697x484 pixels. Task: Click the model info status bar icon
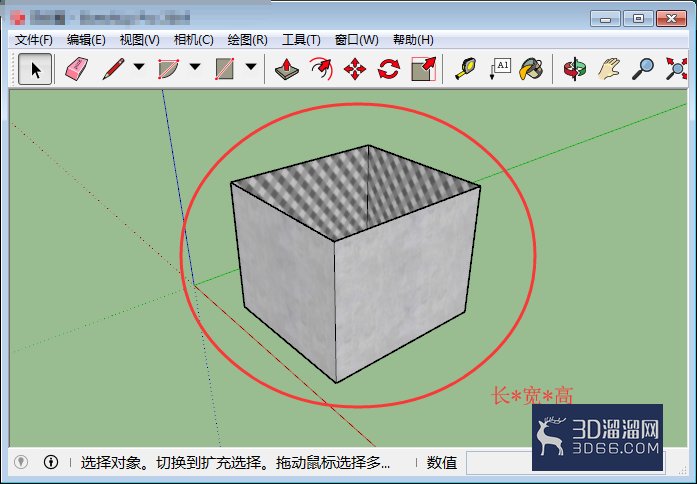tap(51, 462)
